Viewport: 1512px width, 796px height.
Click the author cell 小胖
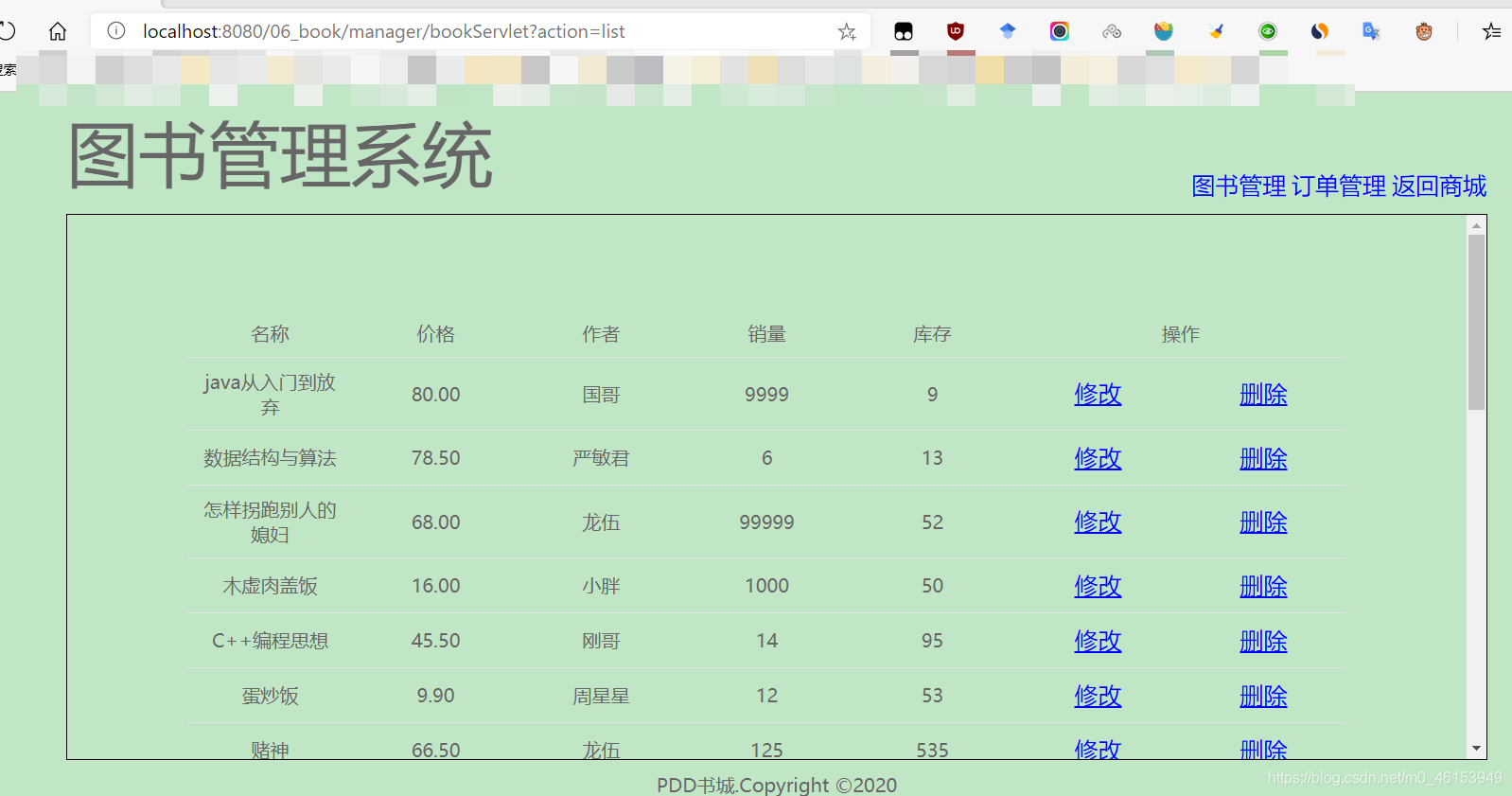601,586
